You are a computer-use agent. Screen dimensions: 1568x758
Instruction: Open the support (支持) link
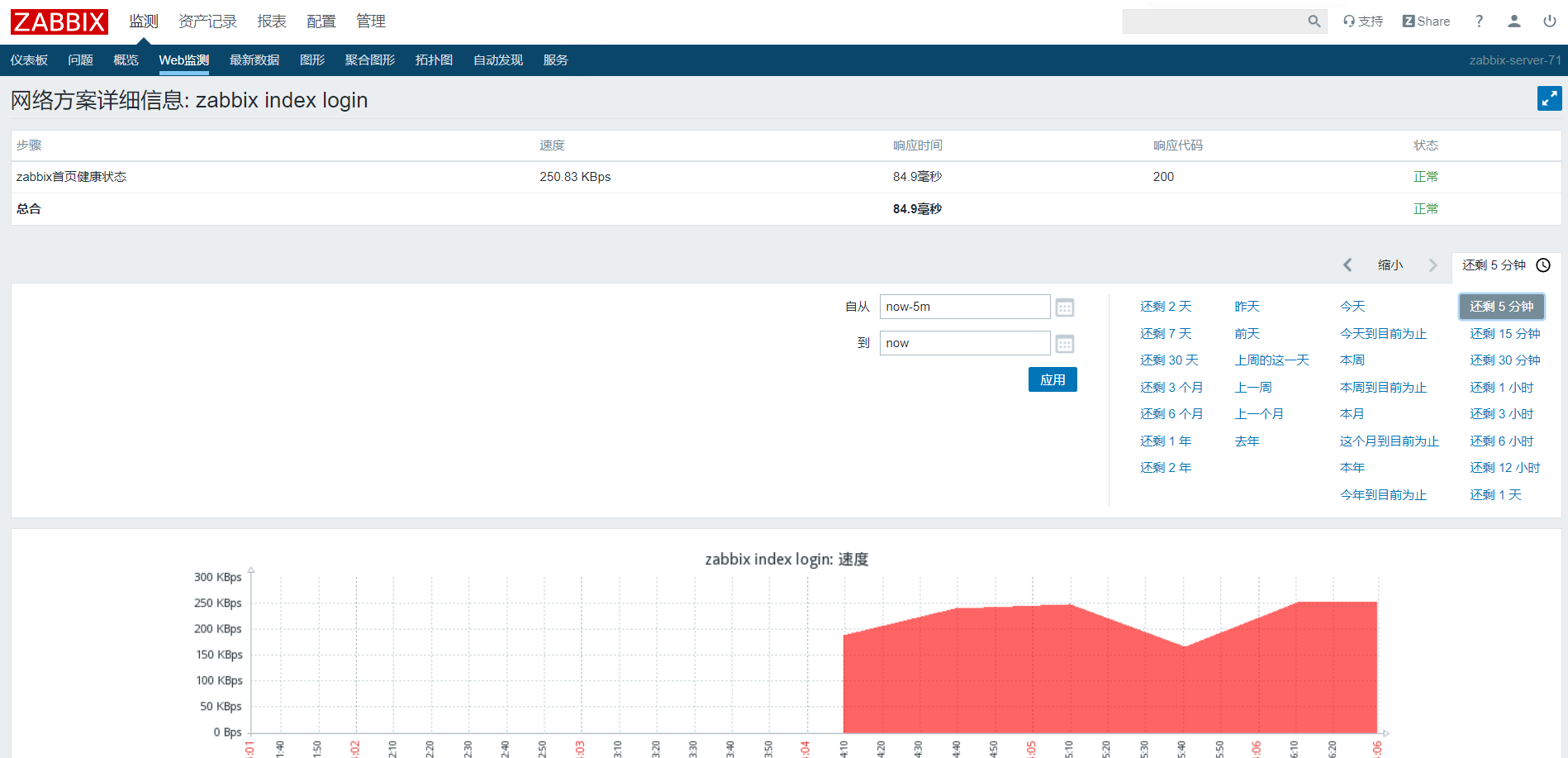click(1363, 21)
